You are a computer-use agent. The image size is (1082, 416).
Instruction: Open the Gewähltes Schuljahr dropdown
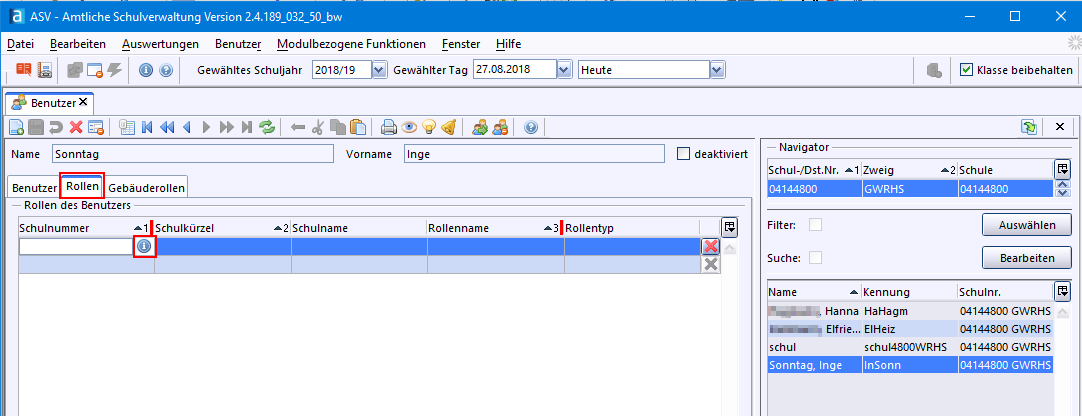click(x=379, y=70)
